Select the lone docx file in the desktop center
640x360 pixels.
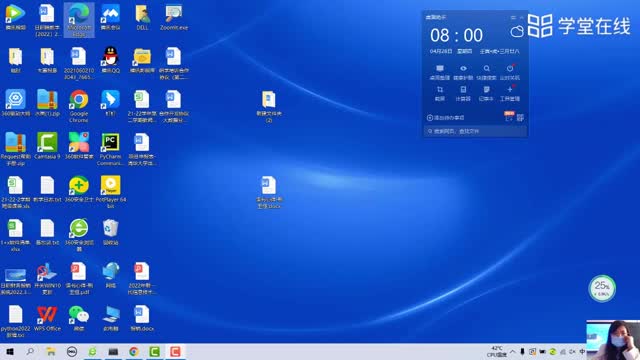pos(269,192)
